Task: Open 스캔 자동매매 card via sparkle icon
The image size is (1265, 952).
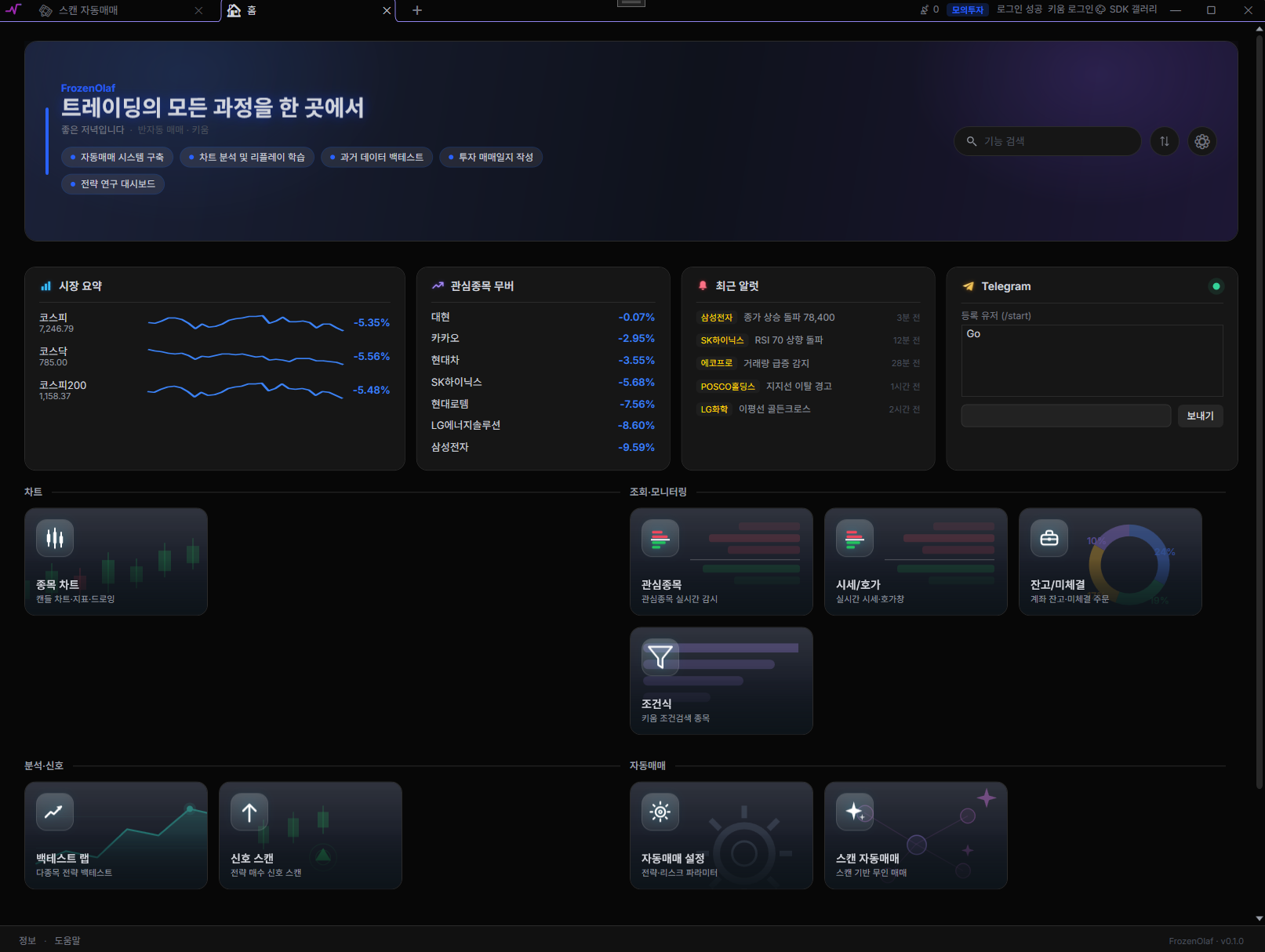Action: tap(855, 812)
